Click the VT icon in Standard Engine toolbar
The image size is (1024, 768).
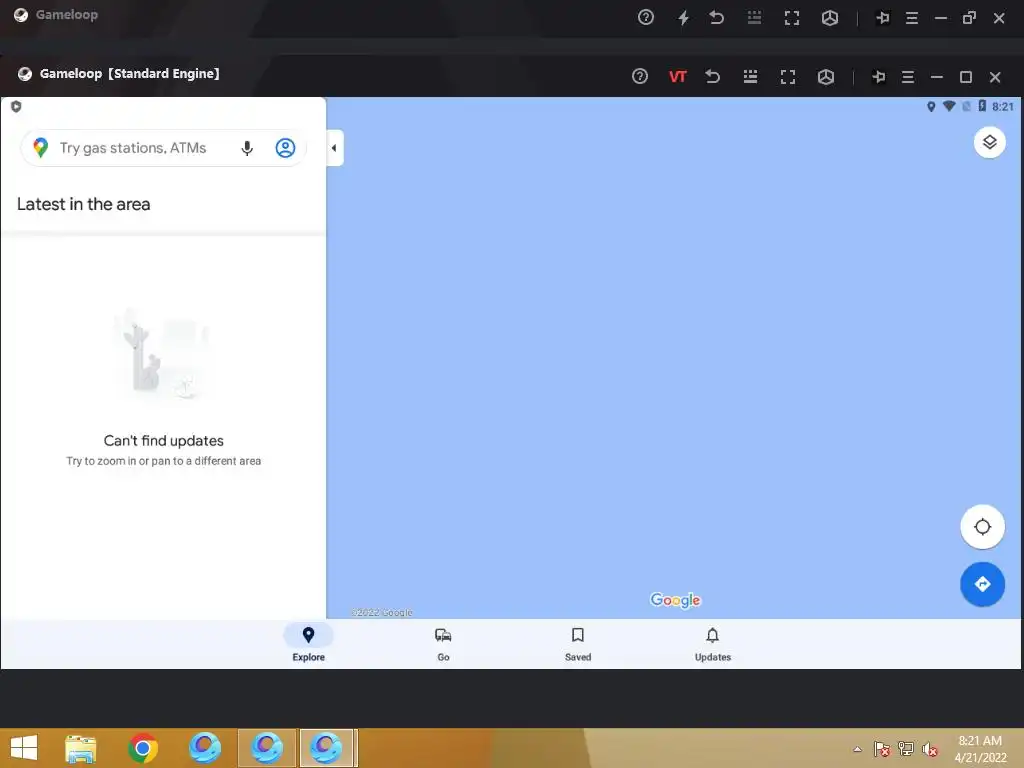677,77
